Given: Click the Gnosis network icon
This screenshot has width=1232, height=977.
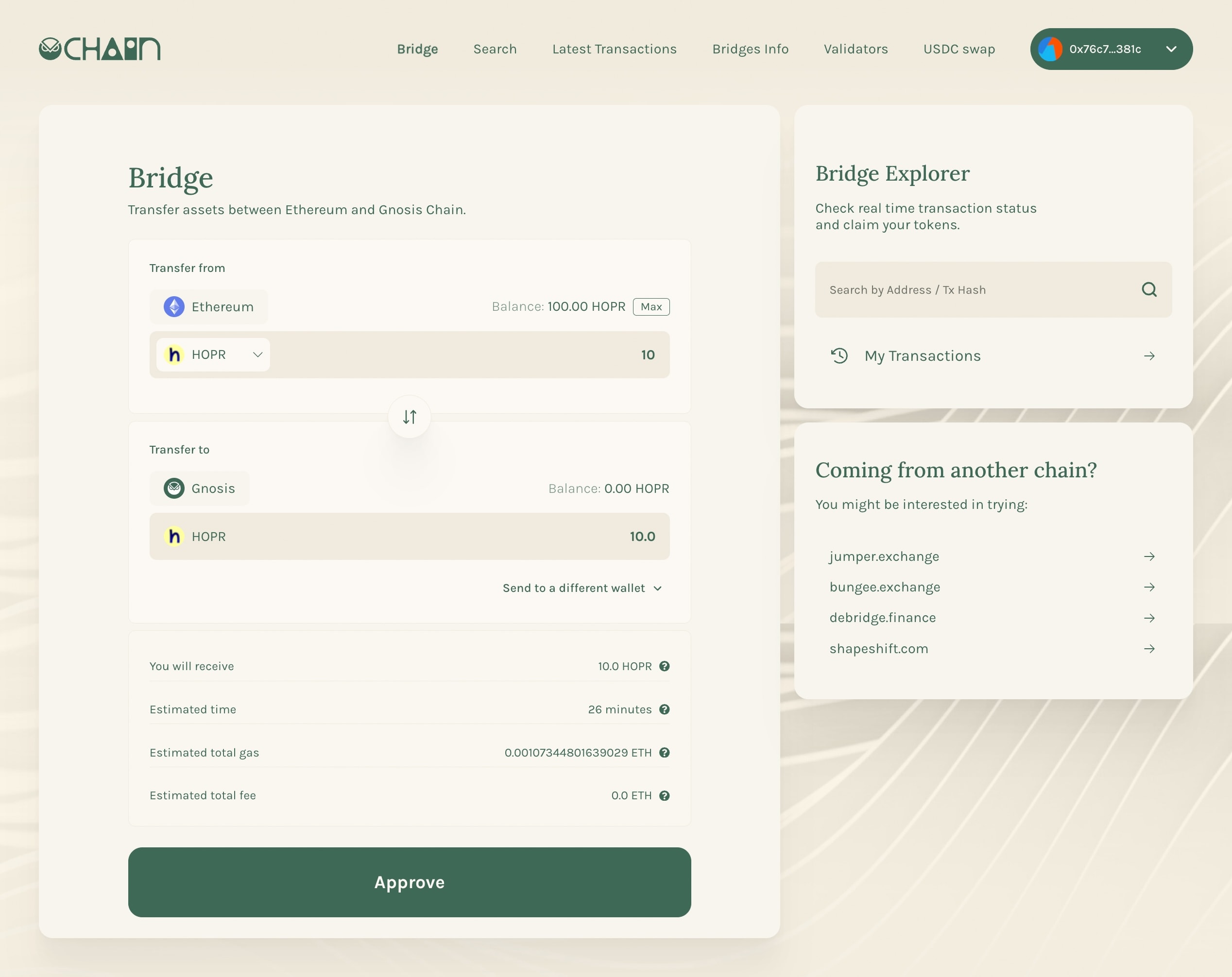Looking at the screenshot, I should point(174,488).
